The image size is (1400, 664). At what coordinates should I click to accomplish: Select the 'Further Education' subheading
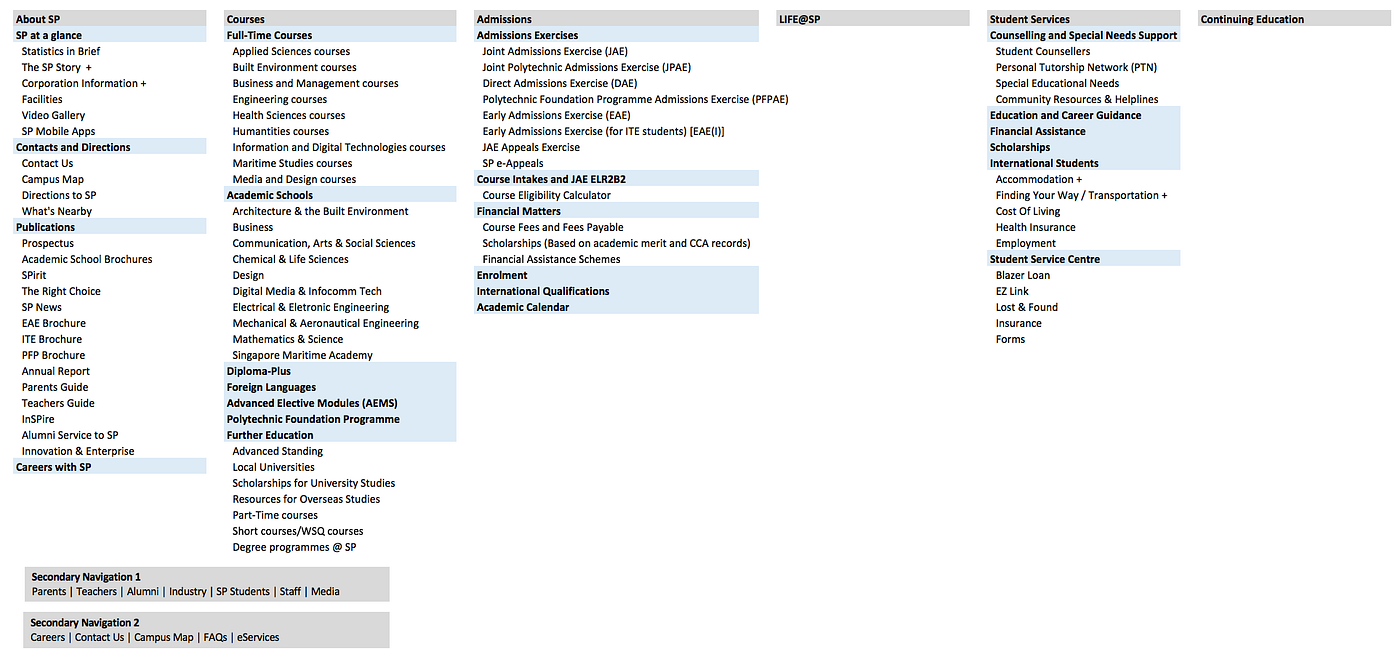340,435
